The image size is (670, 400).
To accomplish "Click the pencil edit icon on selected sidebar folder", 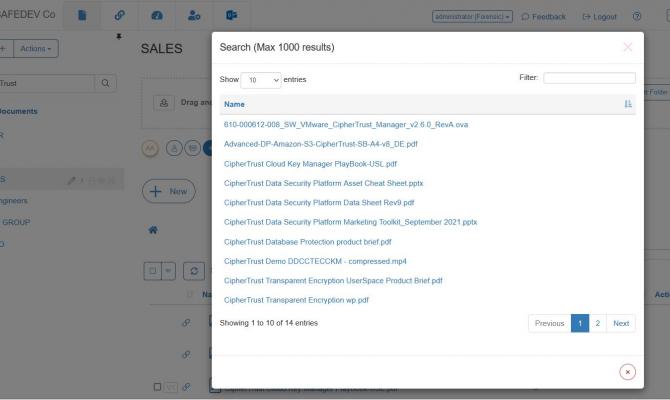I will (71, 181).
